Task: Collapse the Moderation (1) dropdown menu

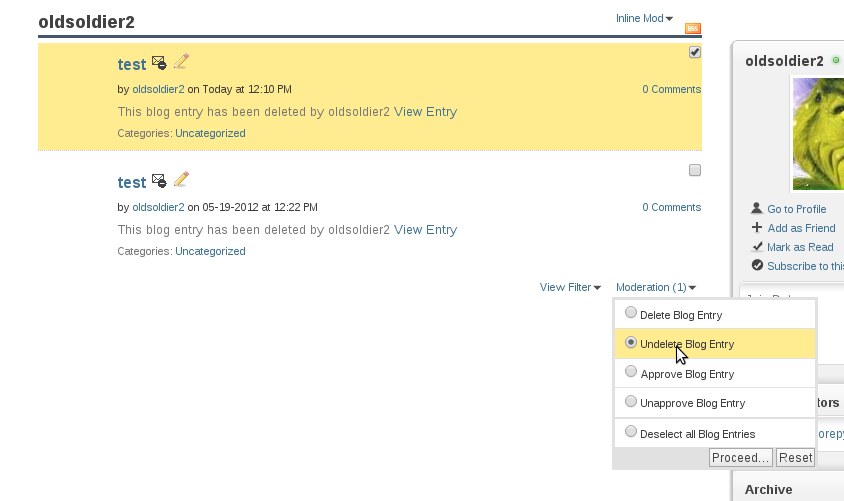Action: point(656,287)
